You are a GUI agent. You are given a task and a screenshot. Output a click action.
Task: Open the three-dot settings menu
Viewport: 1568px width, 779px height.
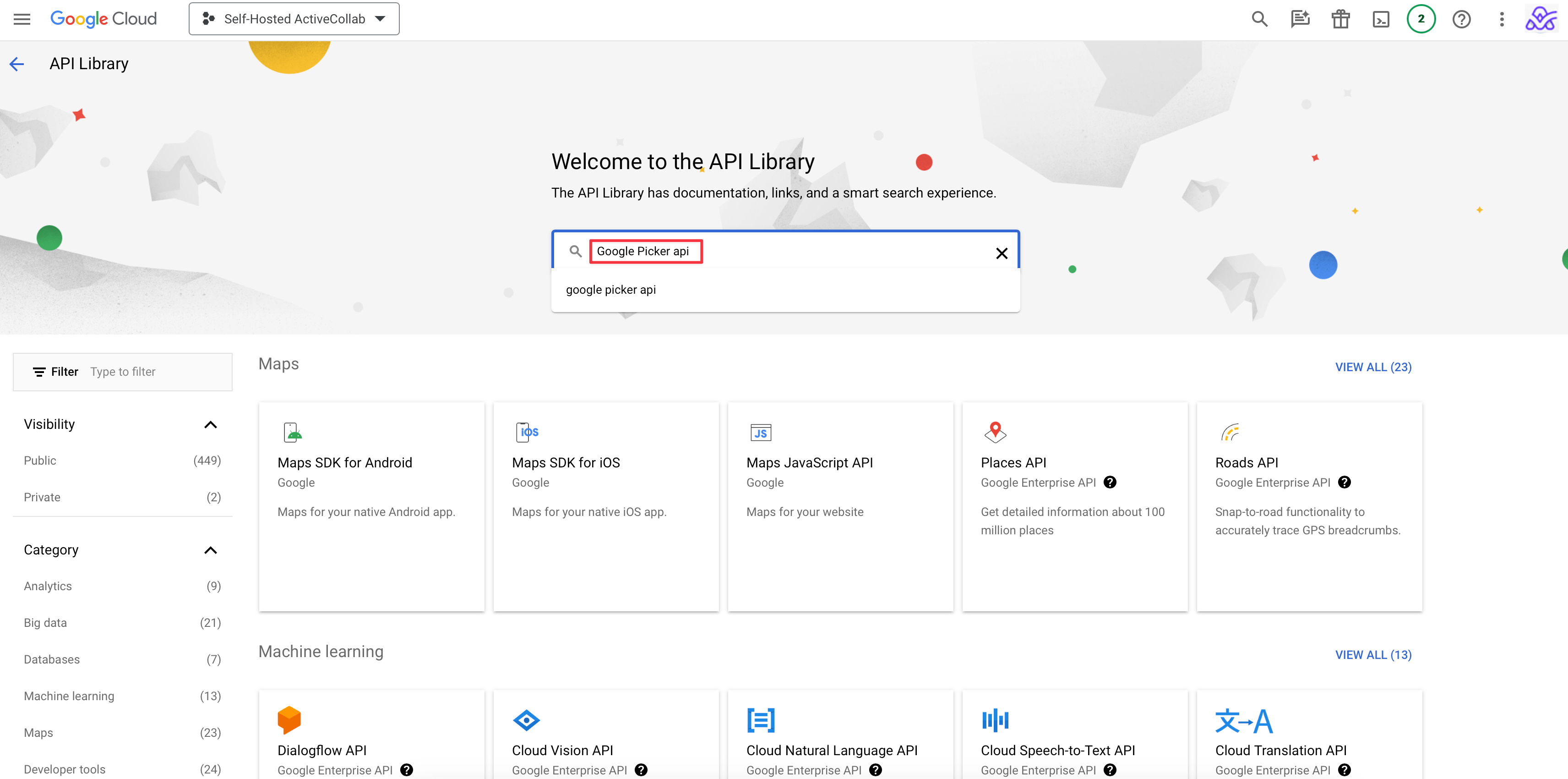pos(1501,19)
